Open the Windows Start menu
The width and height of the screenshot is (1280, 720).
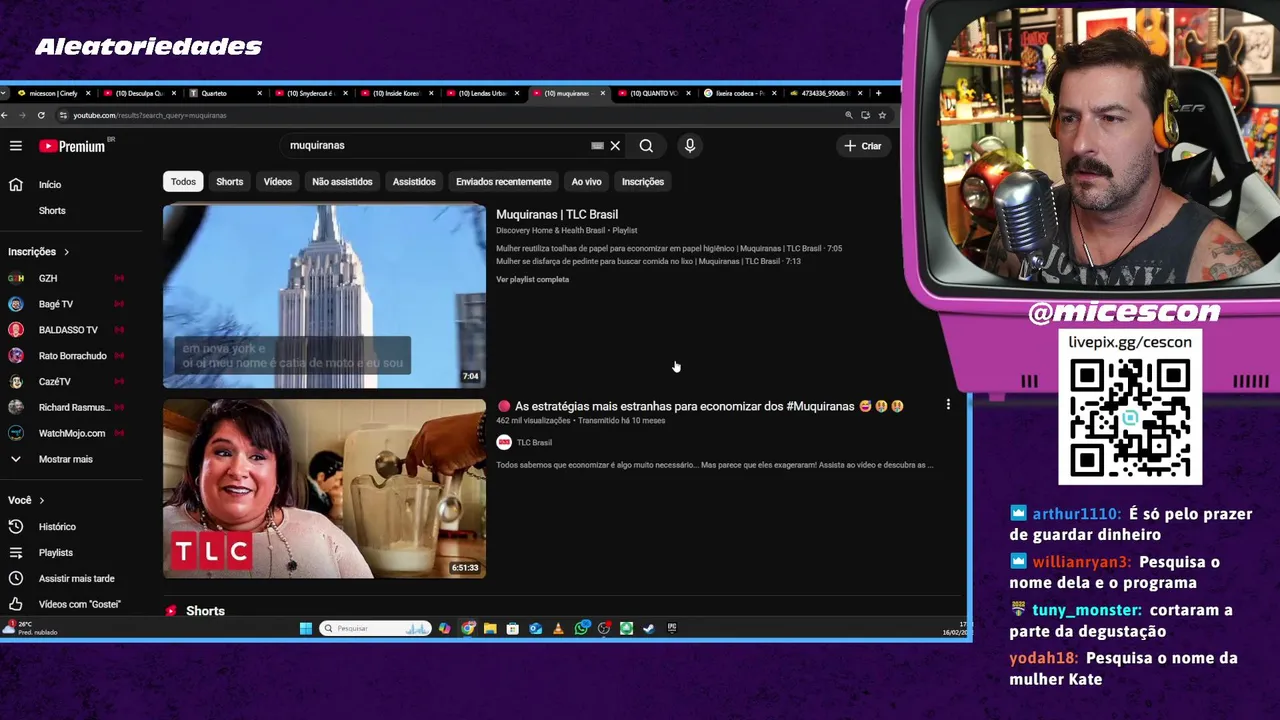[306, 629]
